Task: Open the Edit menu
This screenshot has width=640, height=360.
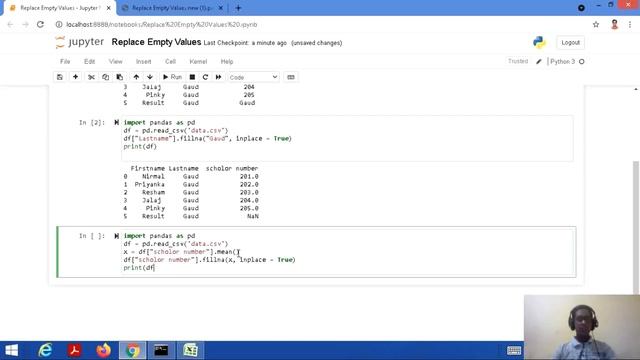Action: 89,62
